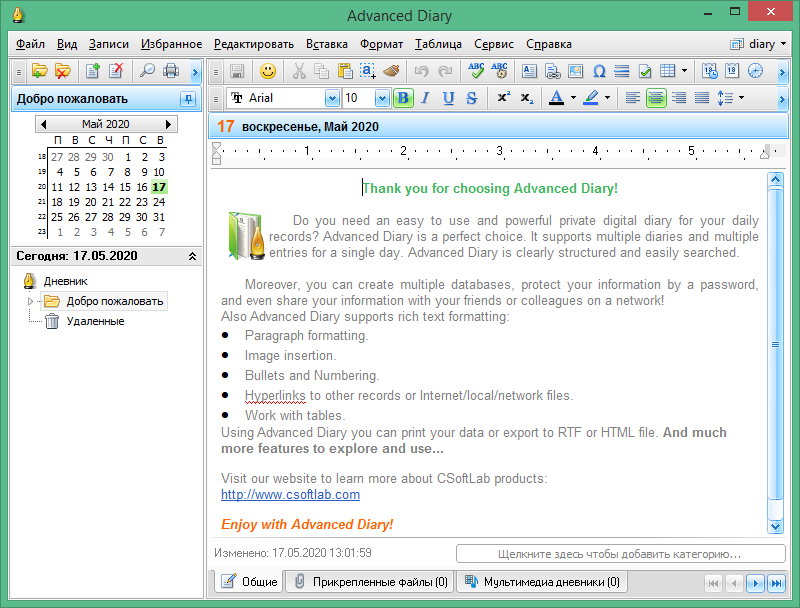Image resolution: width=800 pixels, height=608 pixels.
Task: Switch to the Прикрепленные файлы tab
Action: (x=371, y=581)
